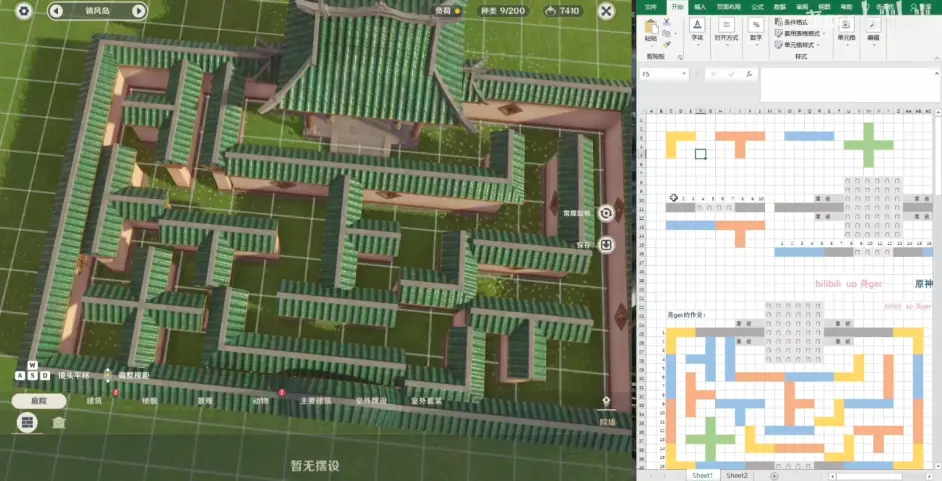Click the load 负荷 indicator
This screenshot has width=942, height=481.
(447, 11)
